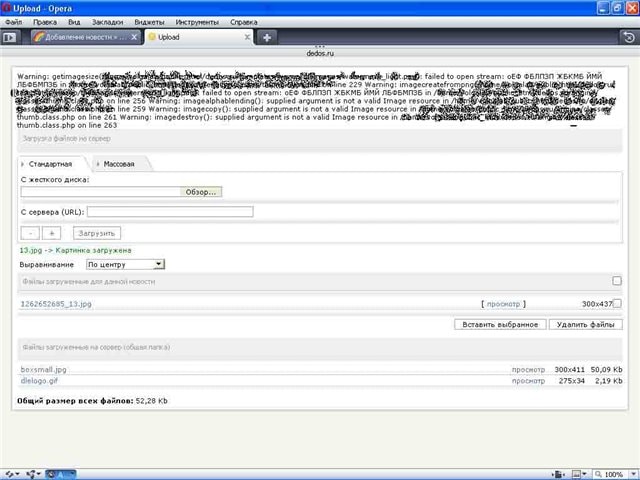Click the 2,19 Kb size value
Screen dimensions: 640x480
click(609, 381)
